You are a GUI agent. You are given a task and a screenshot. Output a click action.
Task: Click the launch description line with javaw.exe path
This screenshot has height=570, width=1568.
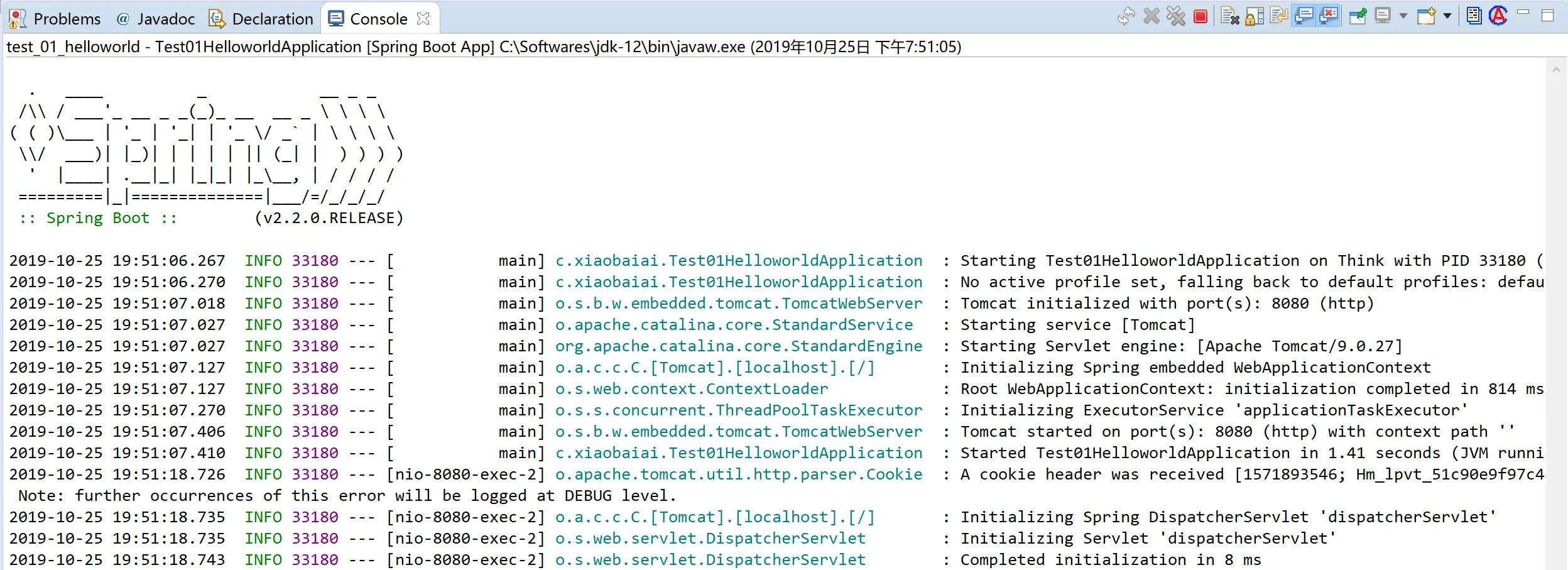click(x=484, y=47)
